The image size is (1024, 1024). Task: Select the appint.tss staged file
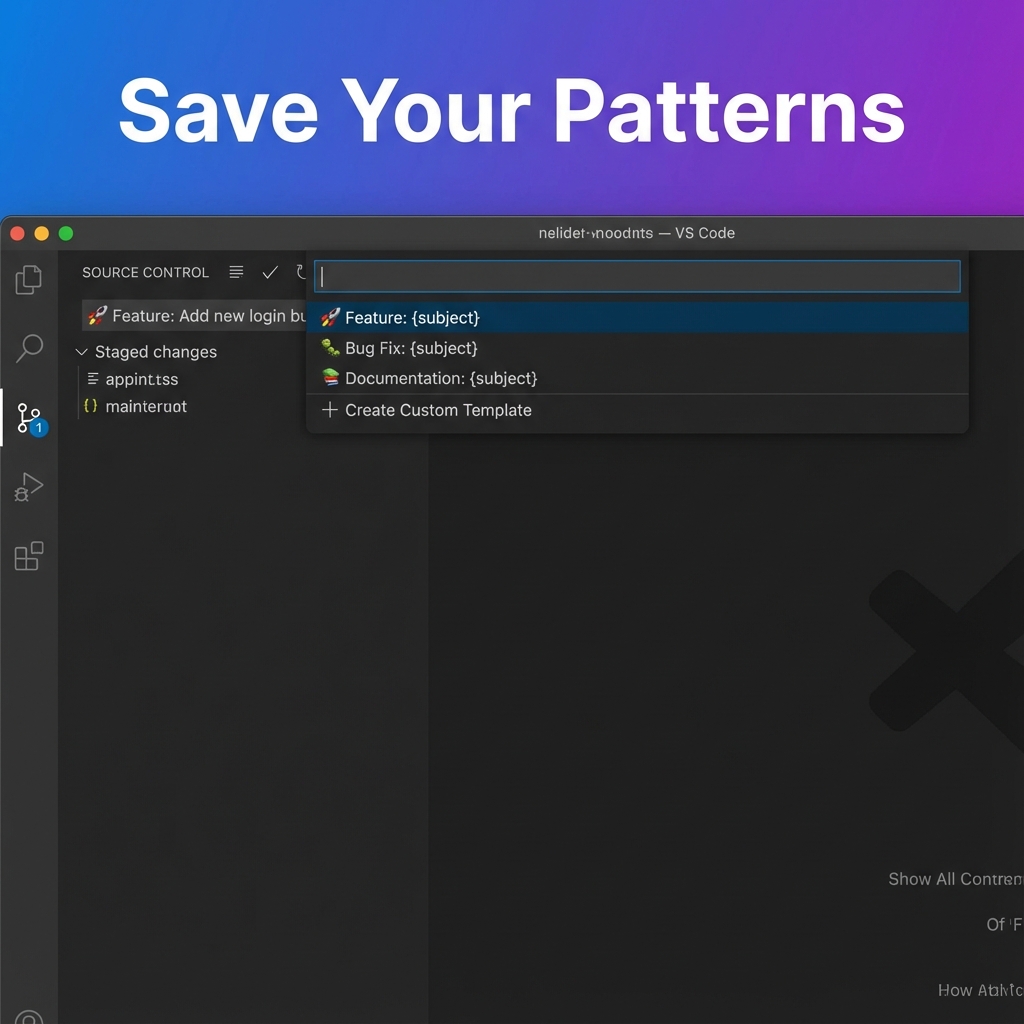(138, 379)
